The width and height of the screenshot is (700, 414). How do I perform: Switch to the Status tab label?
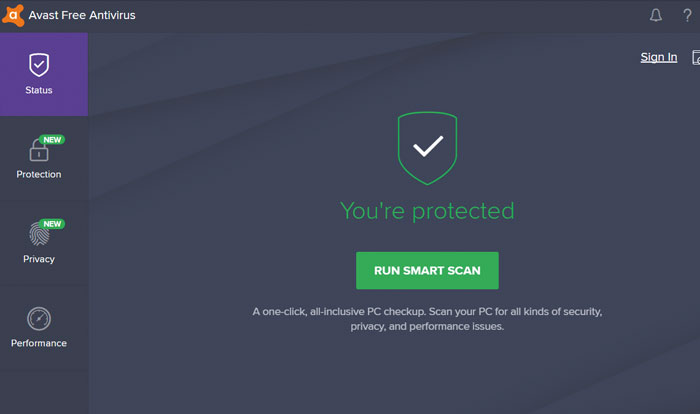click(x=39, y=91)
